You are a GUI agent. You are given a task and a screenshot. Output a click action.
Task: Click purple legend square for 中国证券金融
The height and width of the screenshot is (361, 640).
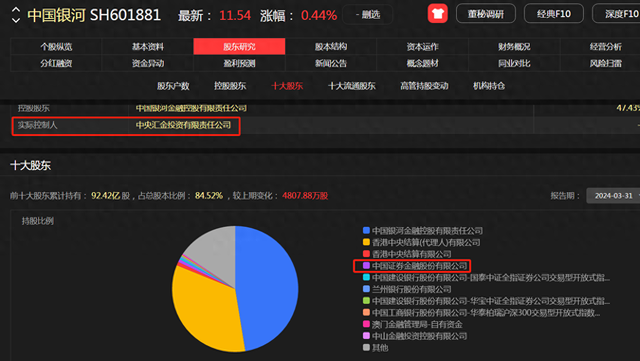tap(366, 265)
